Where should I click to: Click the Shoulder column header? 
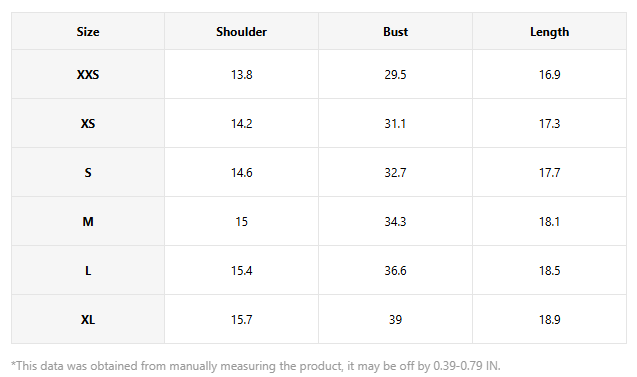pos(241,32)
